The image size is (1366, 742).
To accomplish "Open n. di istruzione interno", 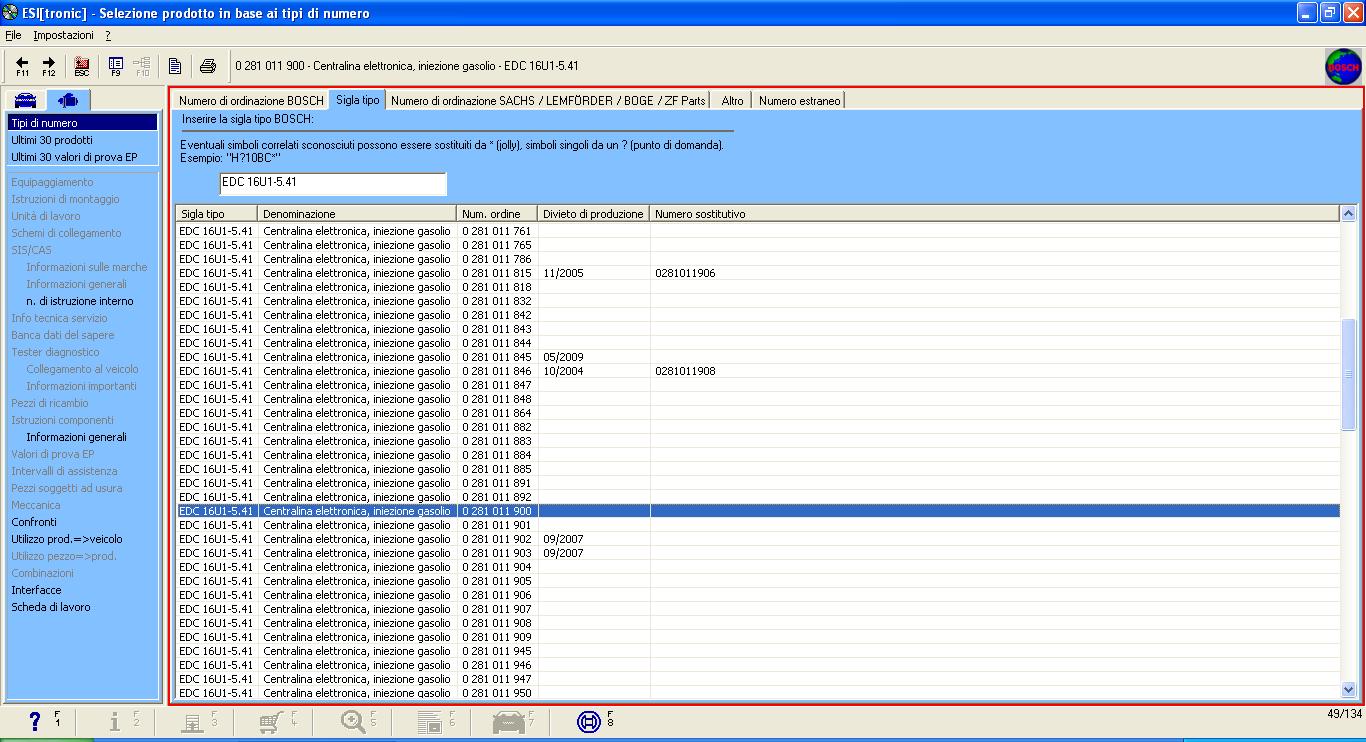I will pos(79,301).
